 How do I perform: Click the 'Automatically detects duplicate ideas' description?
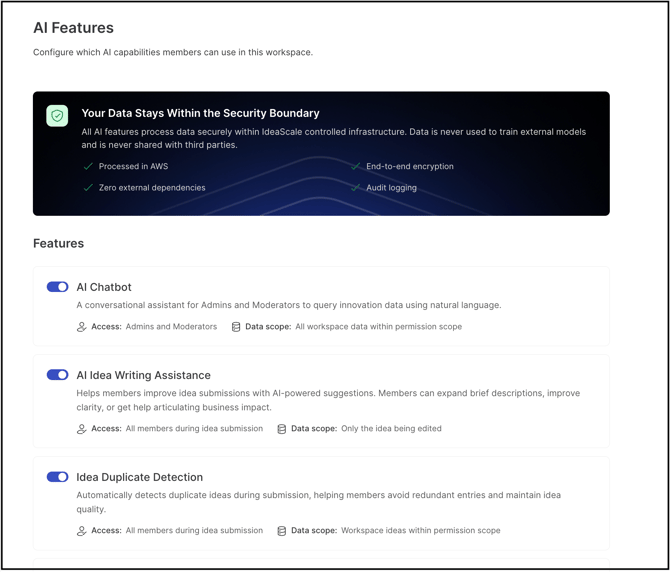tap(319, 502)
